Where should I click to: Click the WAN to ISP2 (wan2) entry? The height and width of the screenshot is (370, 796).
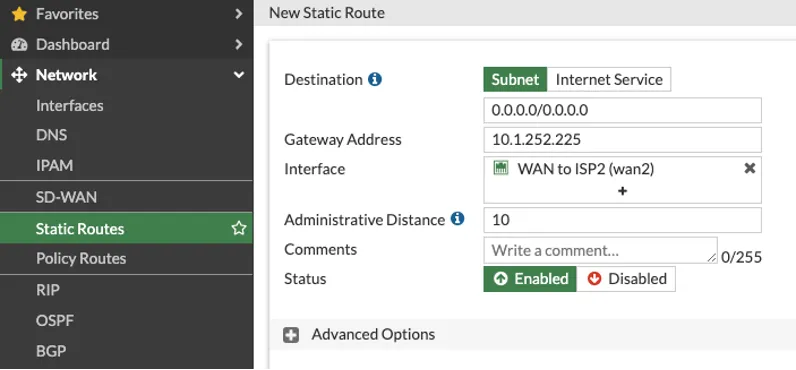585,169
